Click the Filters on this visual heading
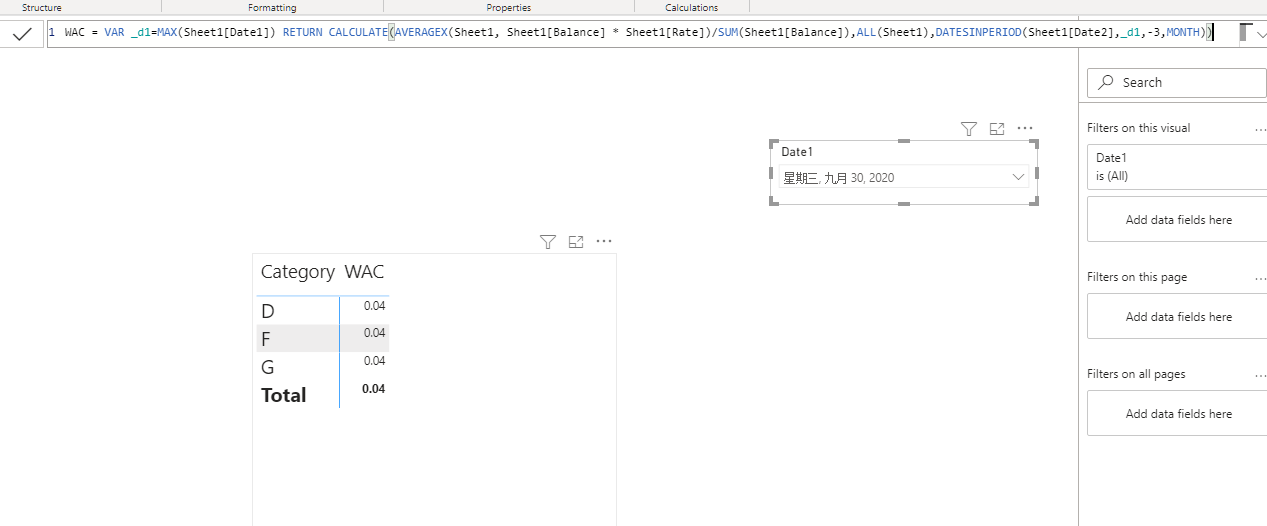 click(x=1138, y=128)
